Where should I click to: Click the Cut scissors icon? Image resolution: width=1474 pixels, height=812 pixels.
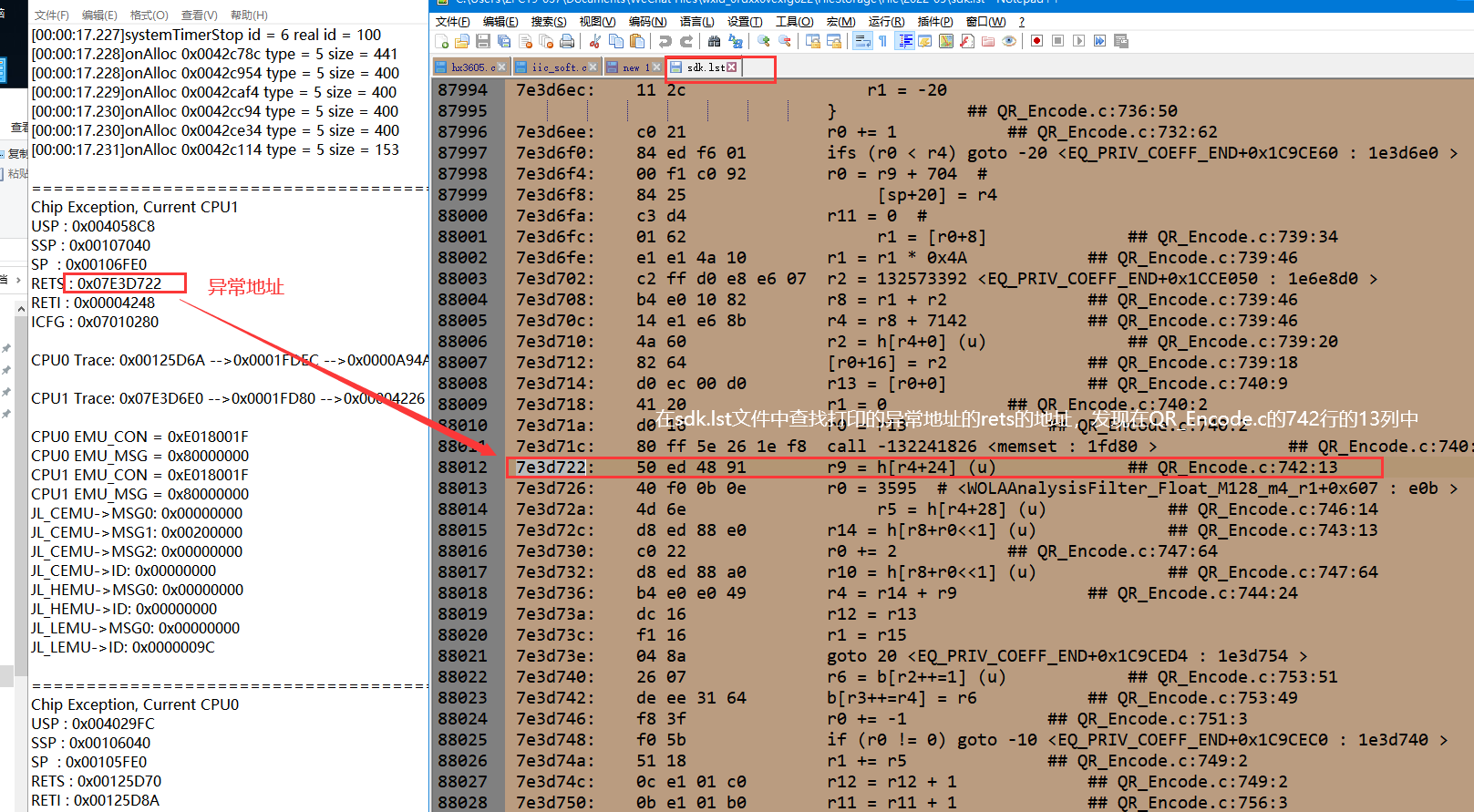coord(595,41)
